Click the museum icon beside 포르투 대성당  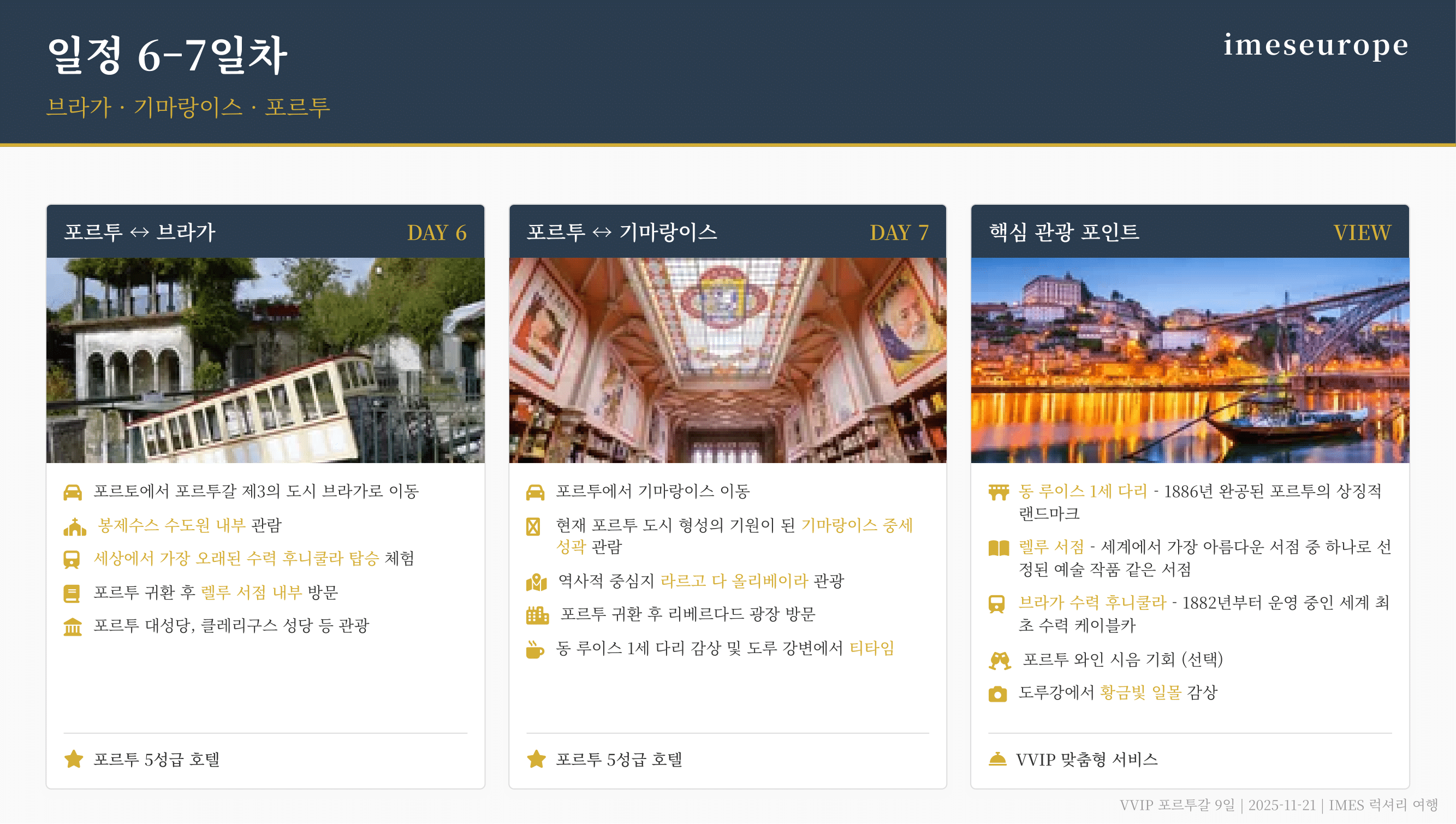(73, 626)
